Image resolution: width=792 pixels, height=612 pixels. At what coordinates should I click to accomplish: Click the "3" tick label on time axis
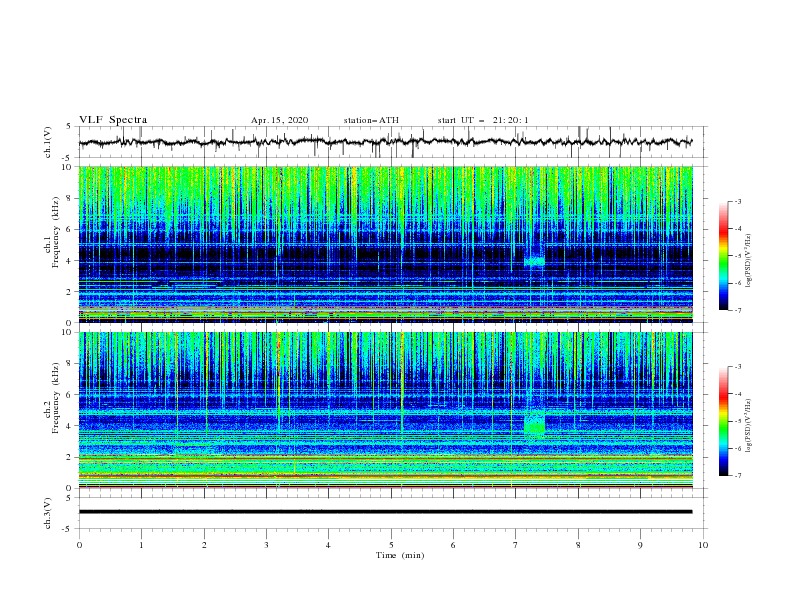tap(266, 545)
